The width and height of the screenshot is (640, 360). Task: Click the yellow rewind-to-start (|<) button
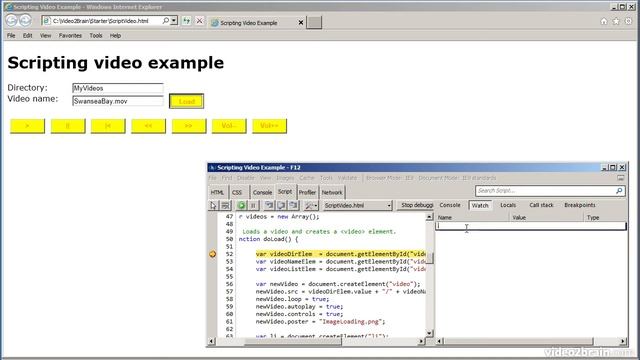[x=108, y=126]
